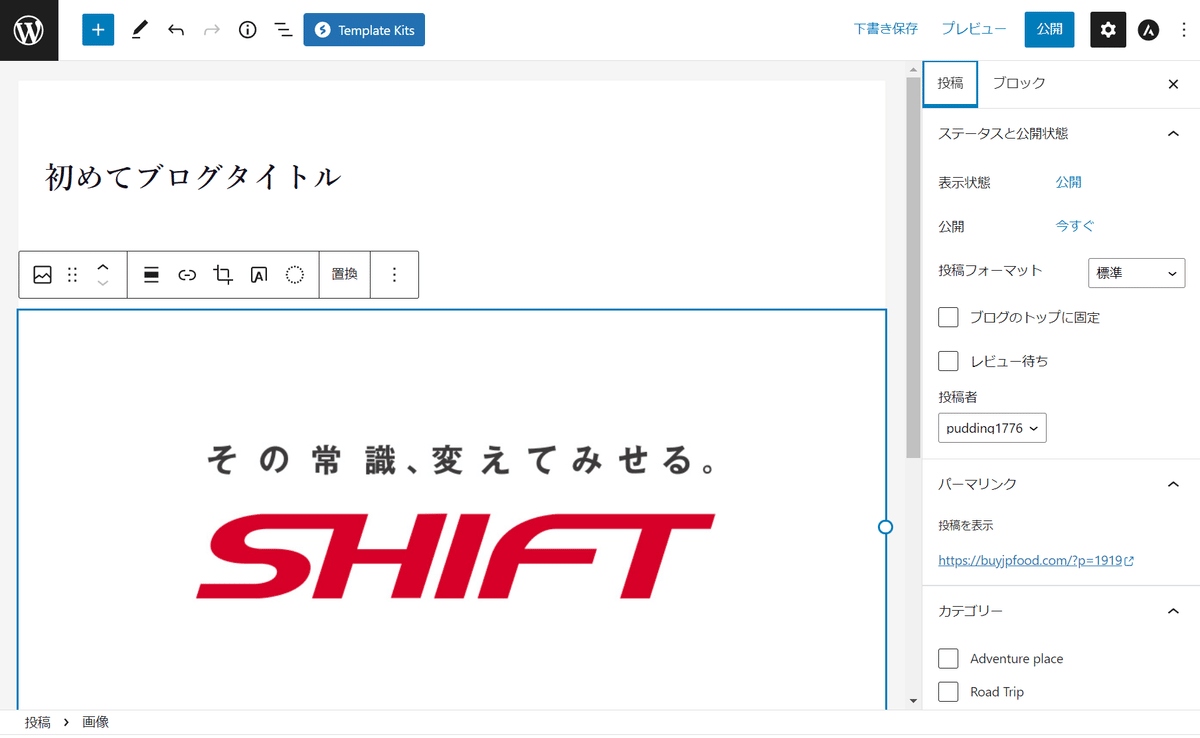
Task: Move the image block down
Action: coord(102,283)
